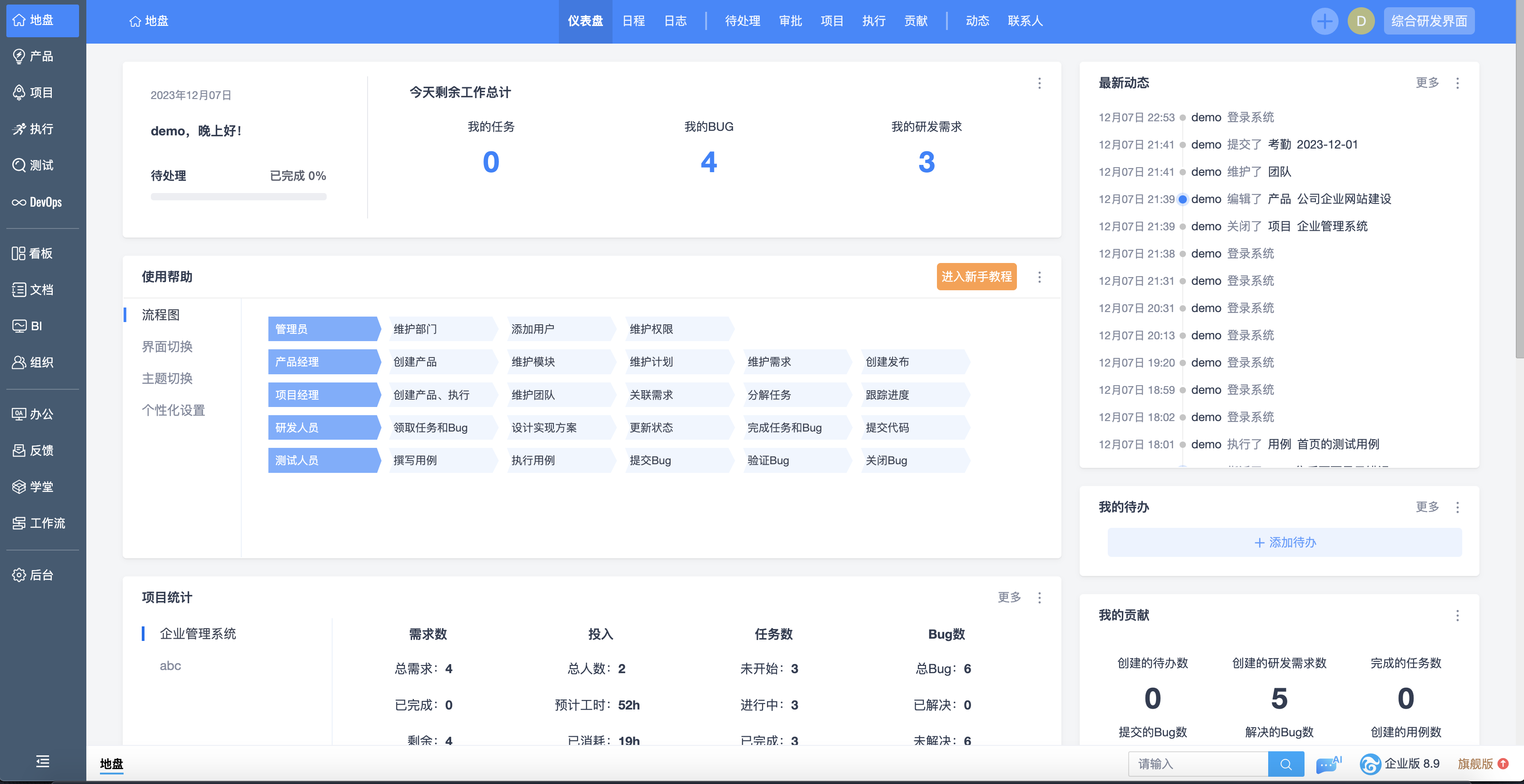Click the search magnifier button

click(1285, 764)
